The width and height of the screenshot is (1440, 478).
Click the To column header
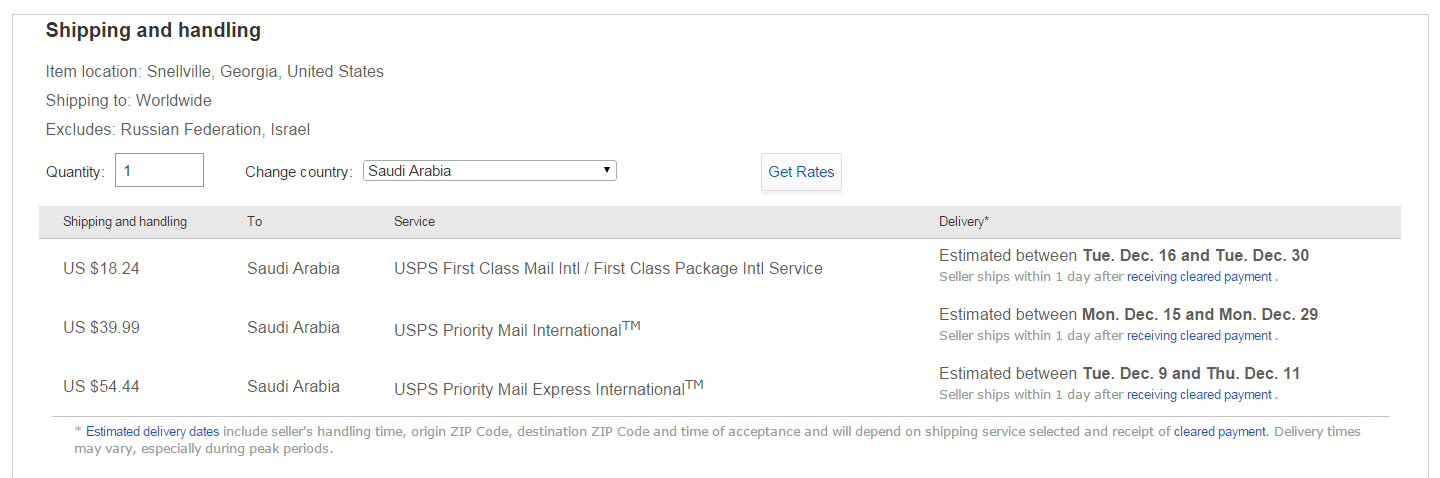pyautogui.click(x=255, y=222)
